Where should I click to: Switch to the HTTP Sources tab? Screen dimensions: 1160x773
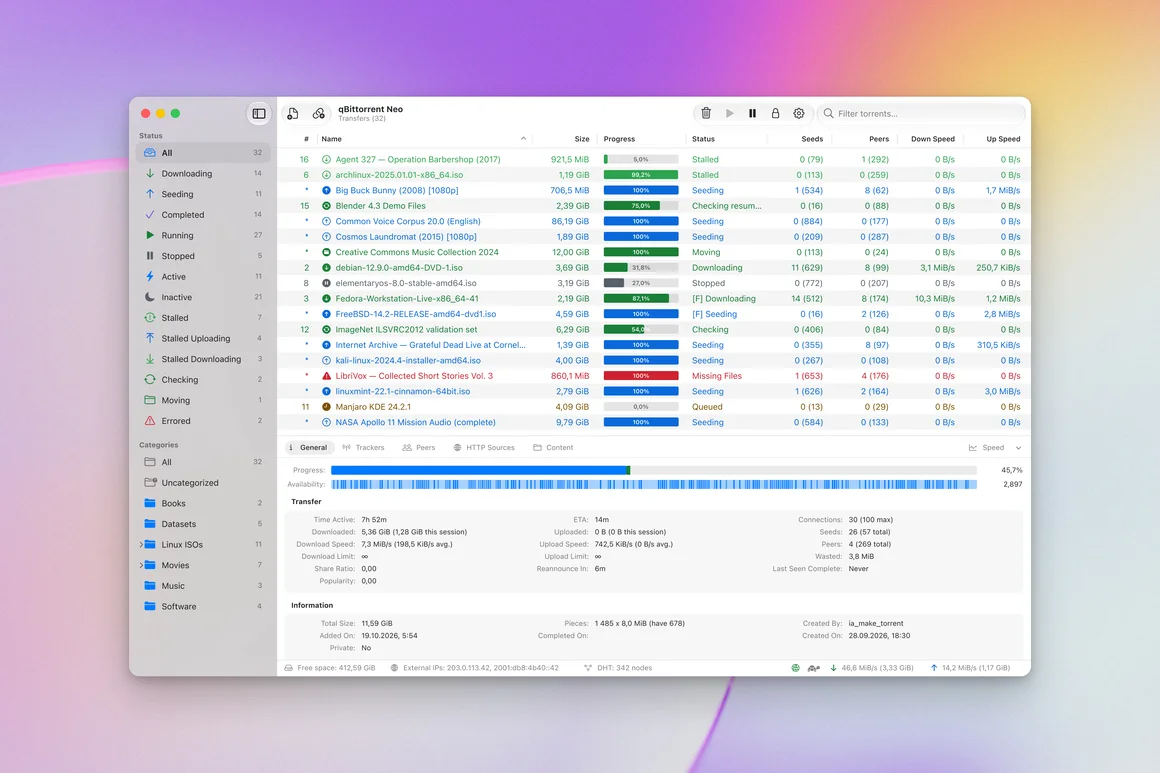[x=484, y=448]
